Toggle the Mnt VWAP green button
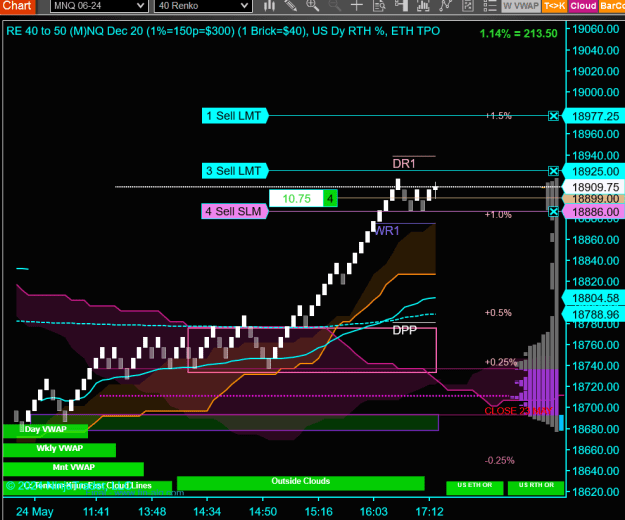The width and height of the screenshot is (625, 520). 73,468
